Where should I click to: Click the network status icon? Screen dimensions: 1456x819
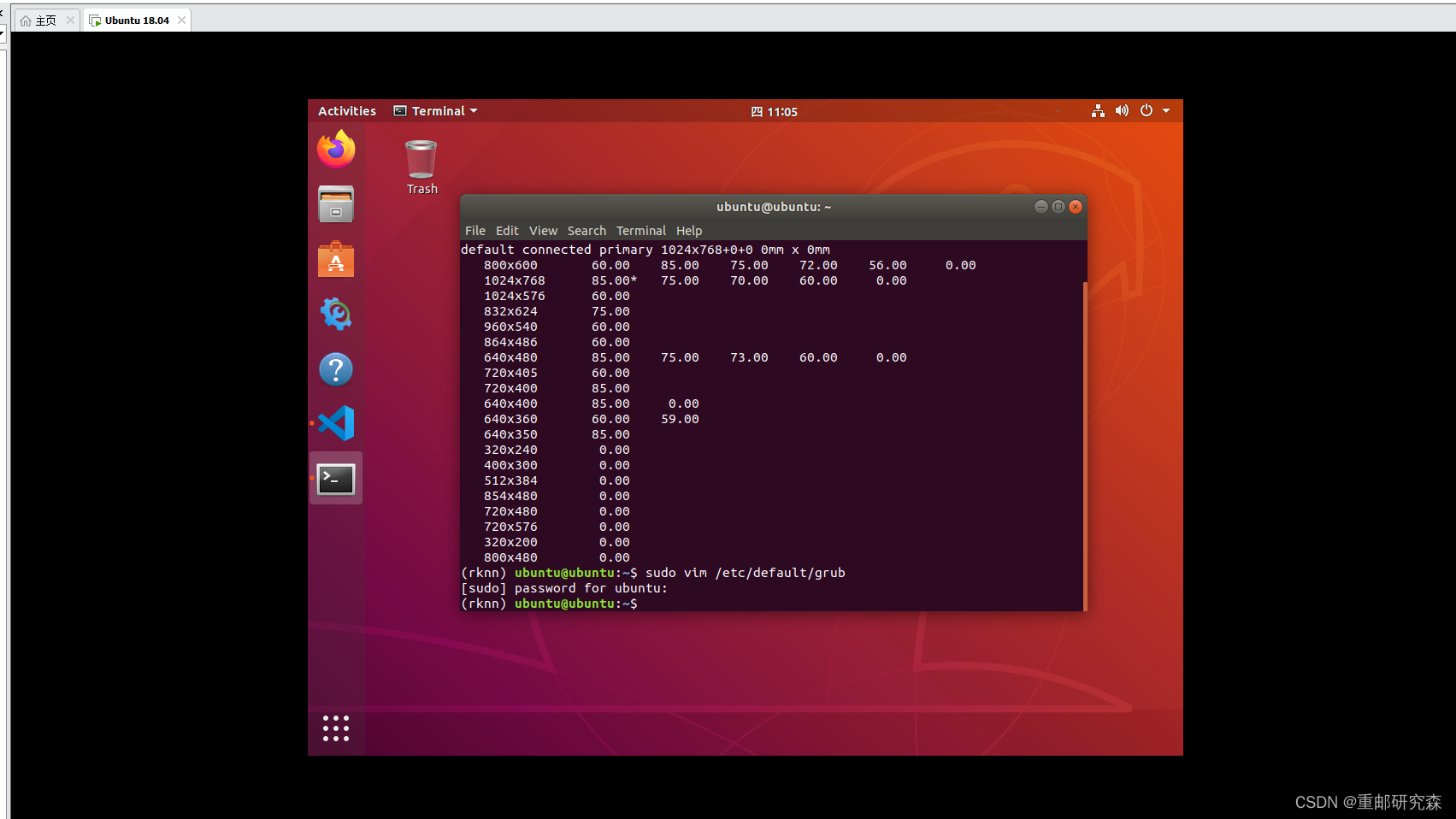[1098, 111]
